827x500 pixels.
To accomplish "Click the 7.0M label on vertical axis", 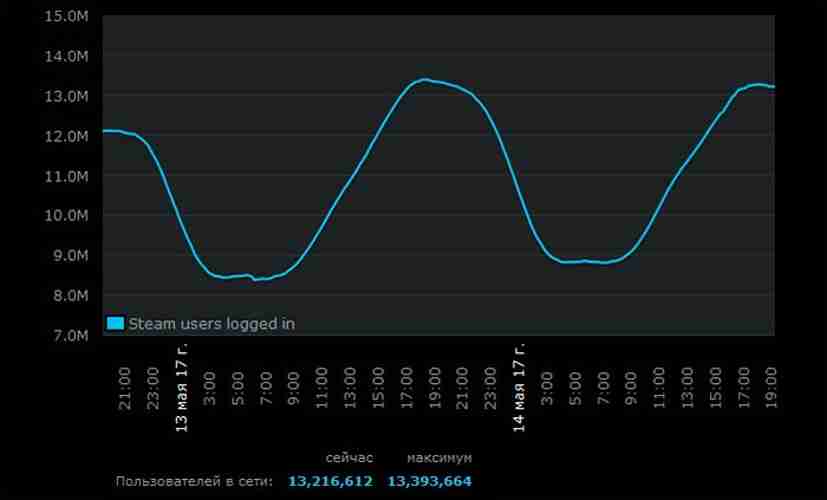I will (x=70, y=335).
